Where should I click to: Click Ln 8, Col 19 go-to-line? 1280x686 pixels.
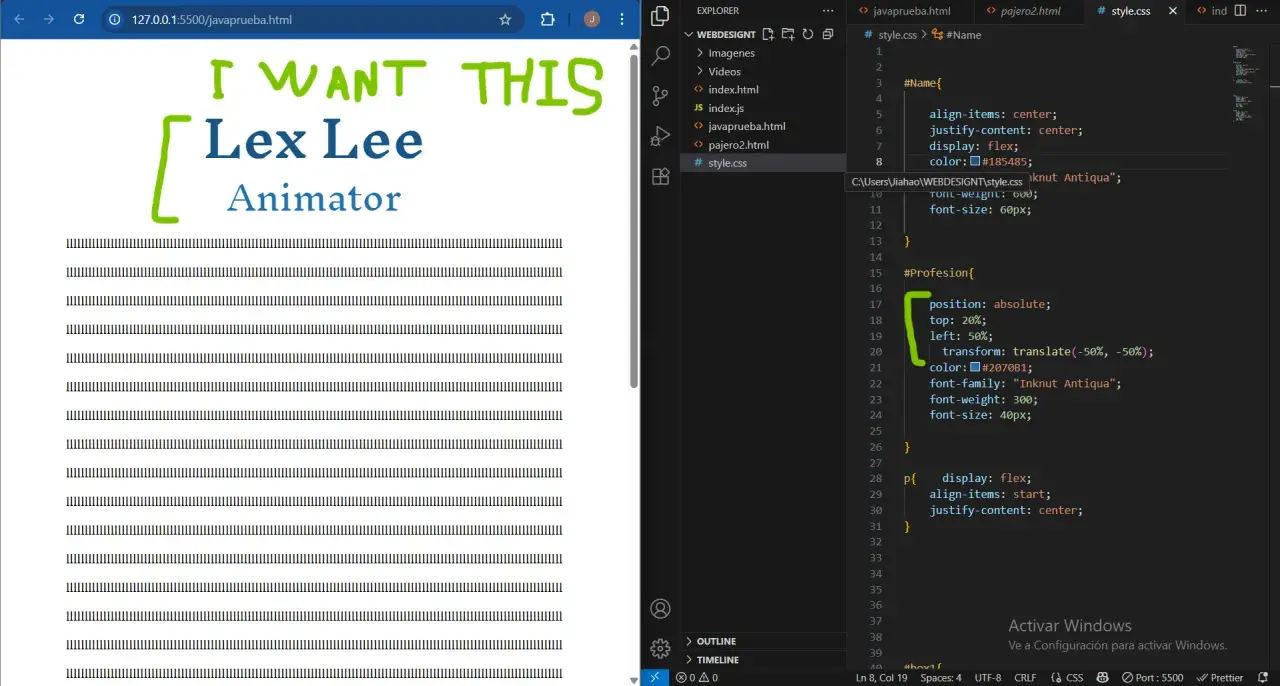[x=881, y=678]
